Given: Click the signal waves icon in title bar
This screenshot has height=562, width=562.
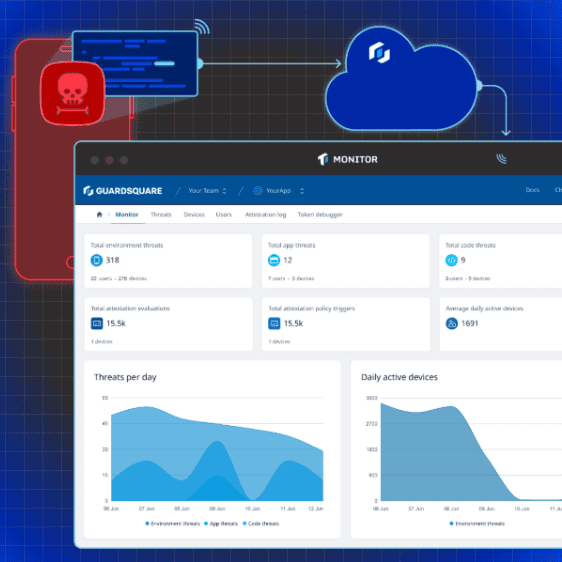Looking at the screenshot, I should click(x=501, y=158).
